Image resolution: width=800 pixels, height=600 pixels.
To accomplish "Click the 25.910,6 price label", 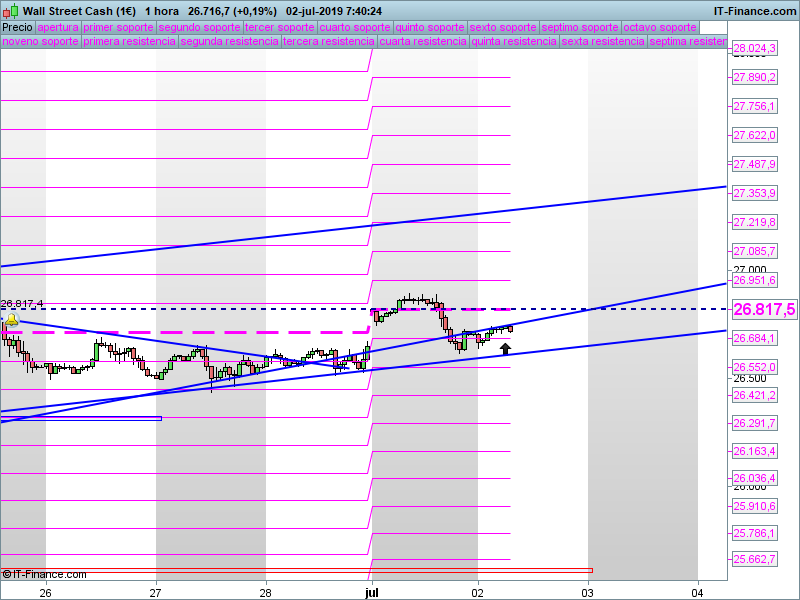I will click(x=755, y=506).
